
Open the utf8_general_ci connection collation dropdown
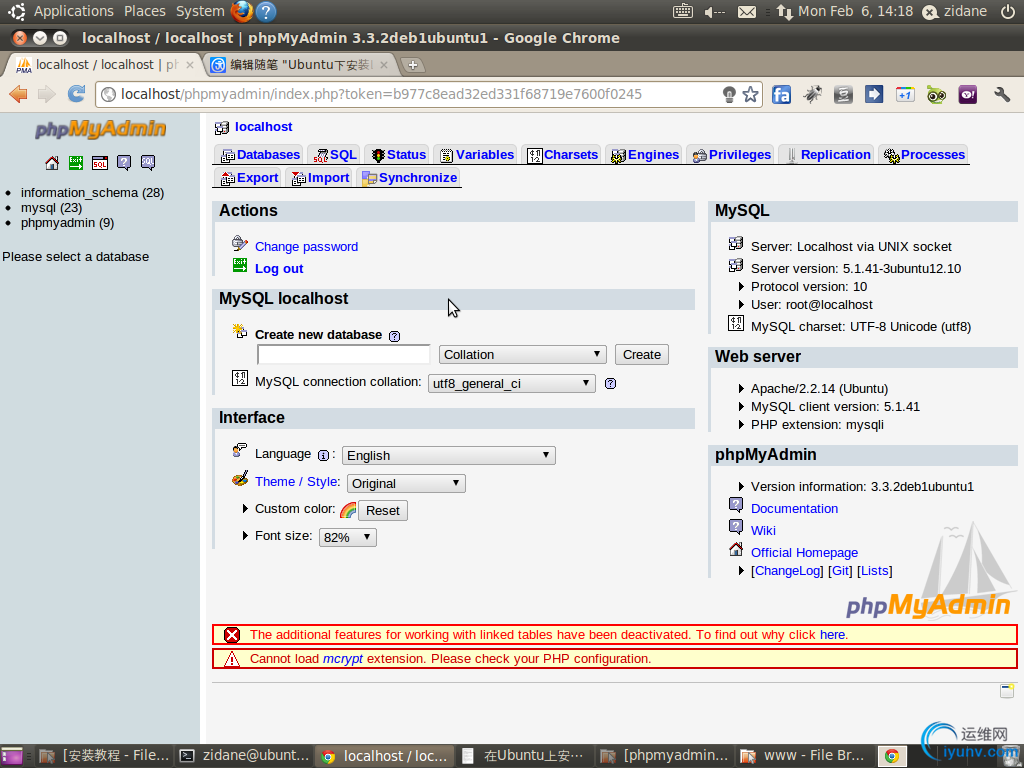tap(511, 383)
